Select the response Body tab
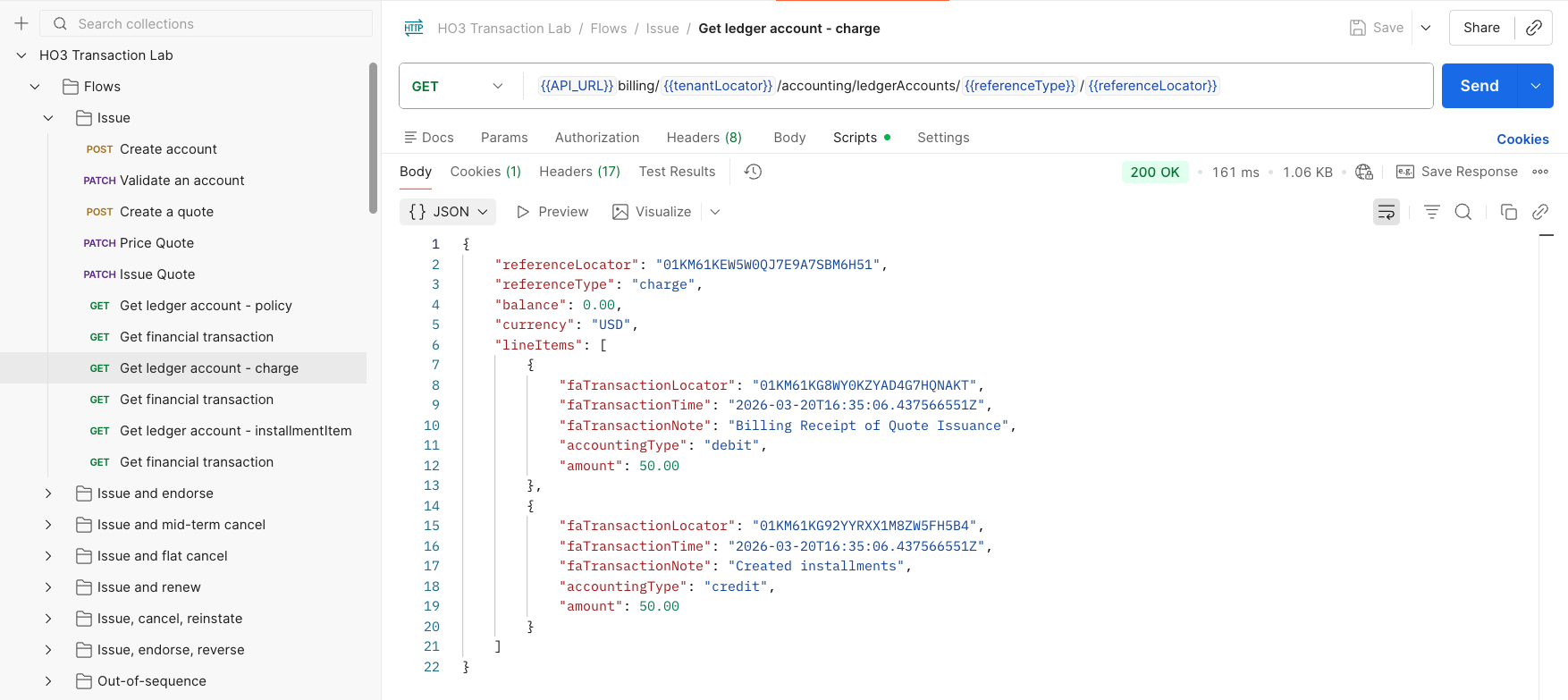Image resolution: width=1568 pixels, height=700 pixels. click(416, 172)
